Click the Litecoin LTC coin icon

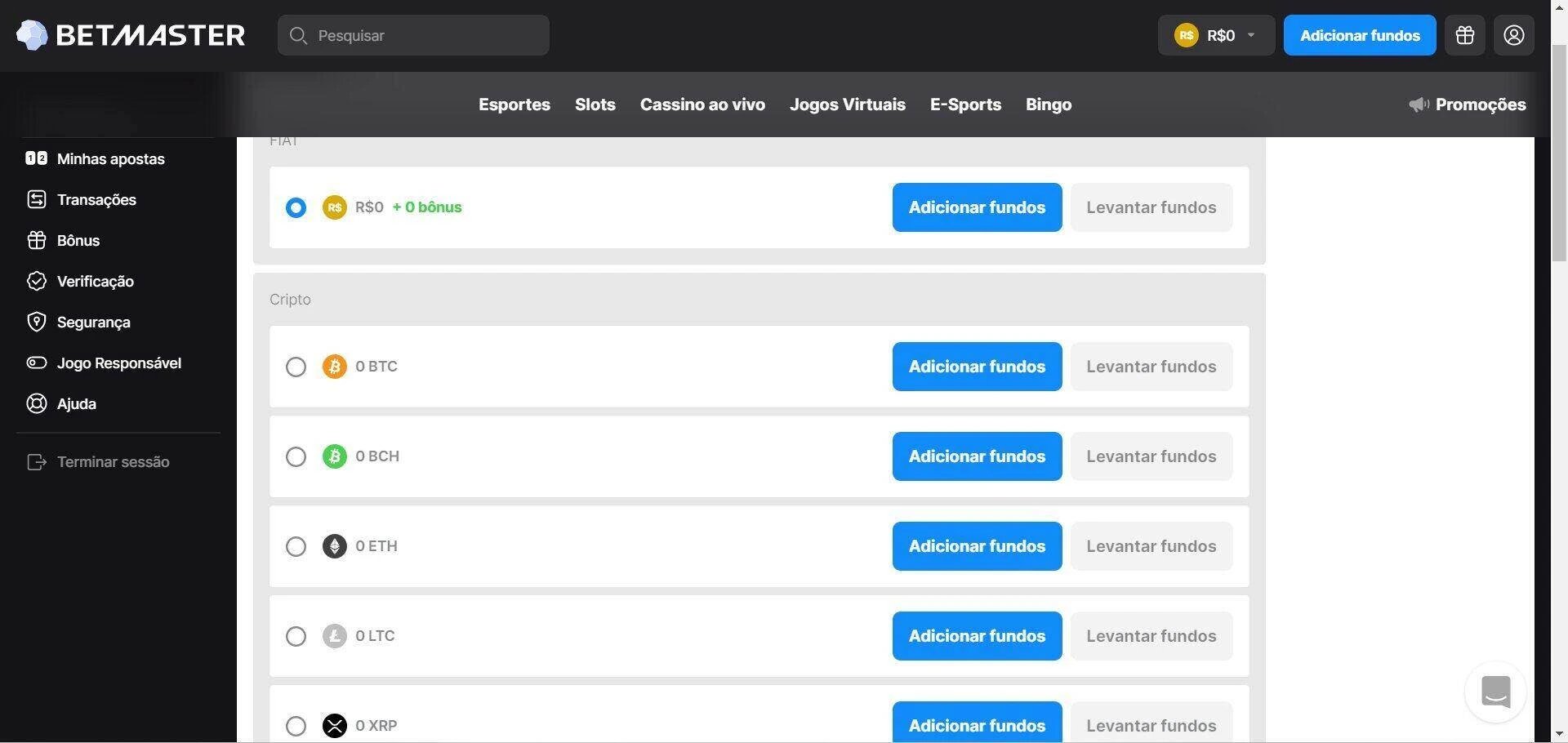[335, 636]
